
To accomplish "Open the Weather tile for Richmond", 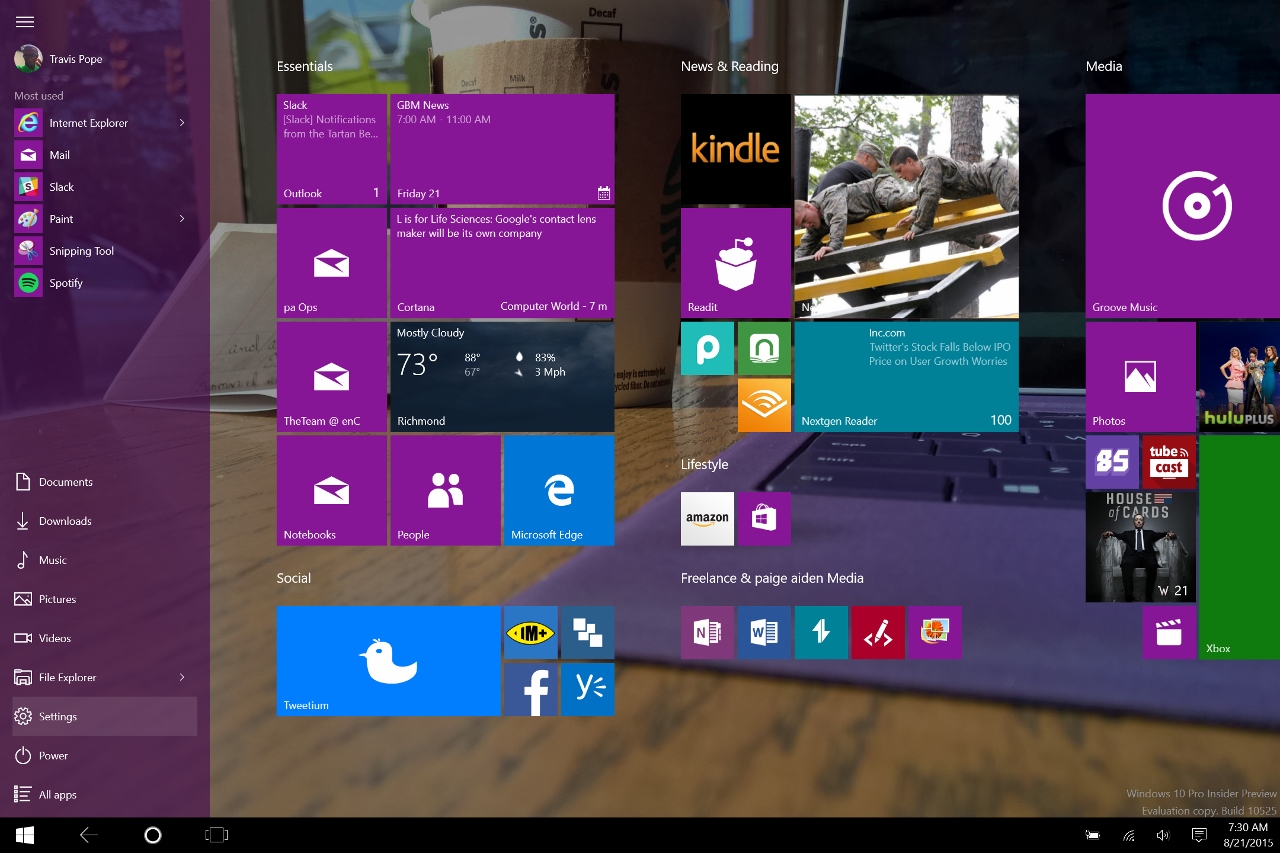I will 502,376.
